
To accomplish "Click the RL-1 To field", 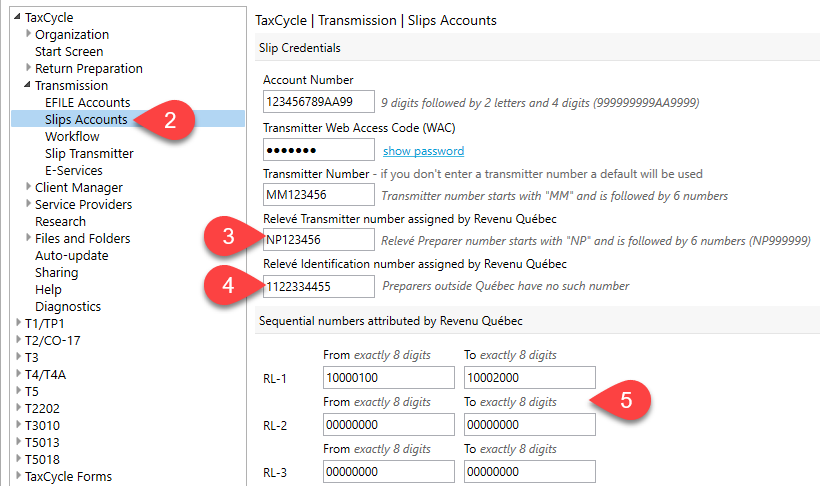I will [x=529, y=377].
